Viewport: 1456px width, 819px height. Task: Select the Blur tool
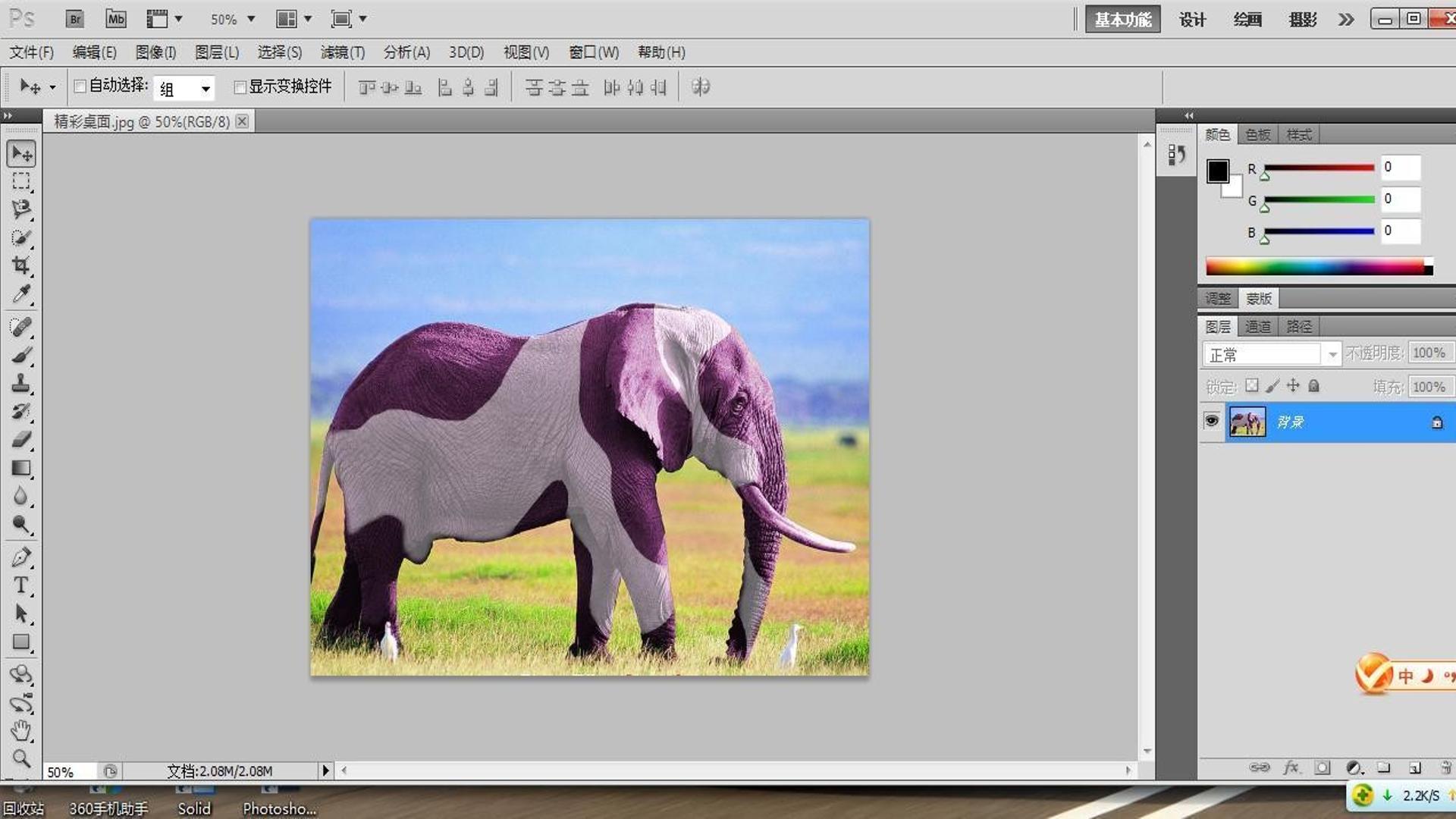pyautogui.click(x=21, y=496)
